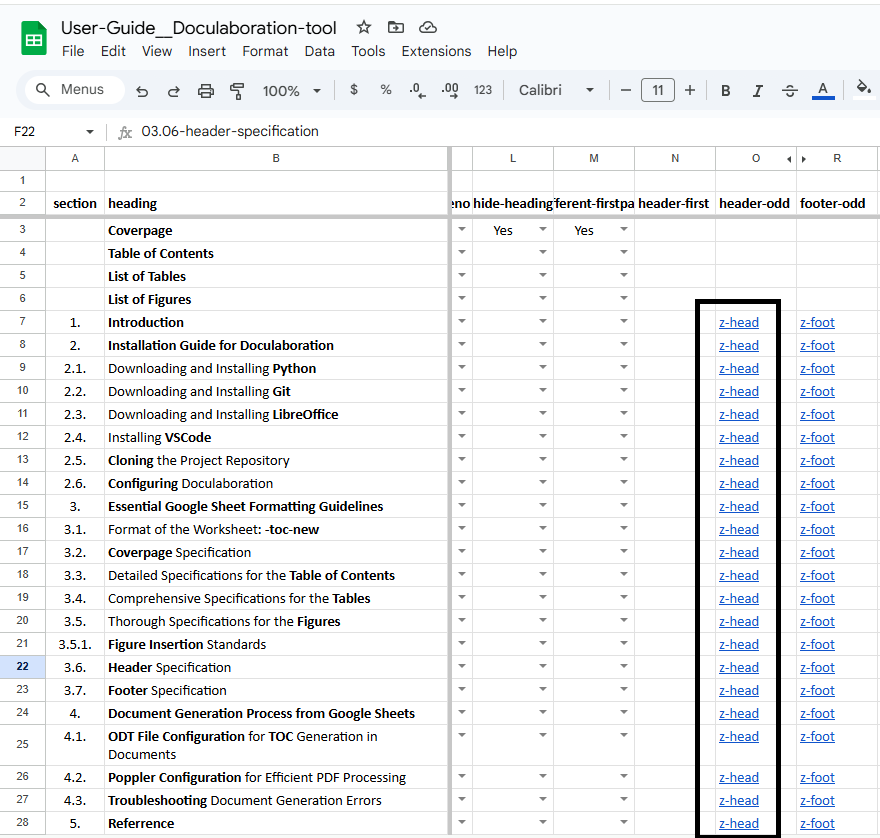Screen dimensions: 880x838
Task: Decrease the font size
Action: pos(626,90)
